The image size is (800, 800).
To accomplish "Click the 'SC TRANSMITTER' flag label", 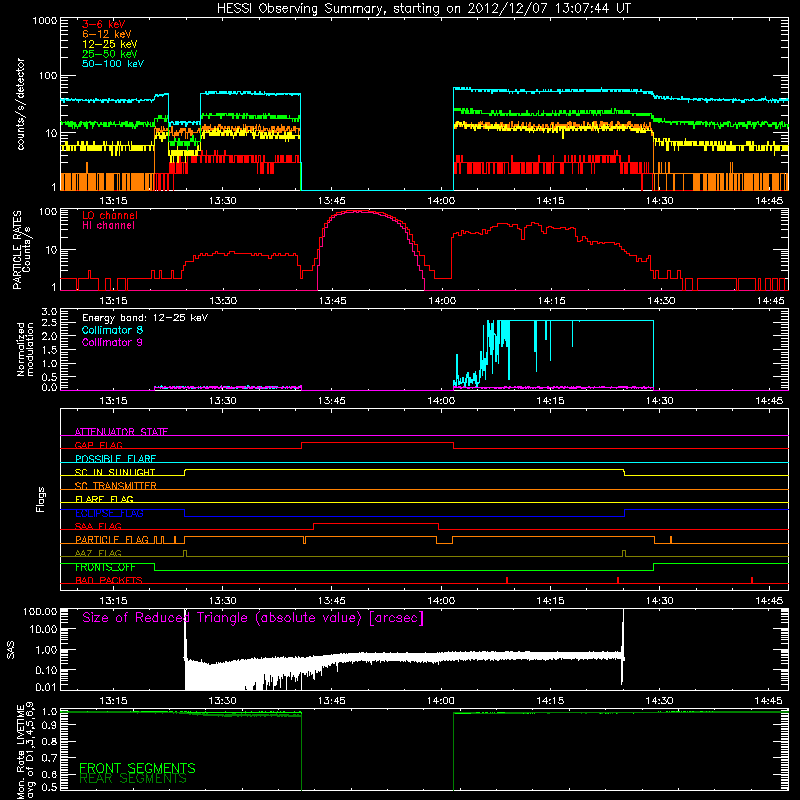I will point(116,486).
